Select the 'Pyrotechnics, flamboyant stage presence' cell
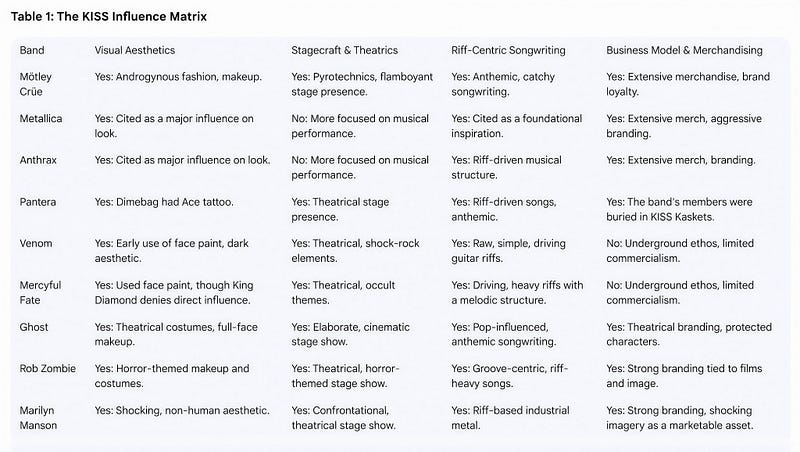 [362, 84]
